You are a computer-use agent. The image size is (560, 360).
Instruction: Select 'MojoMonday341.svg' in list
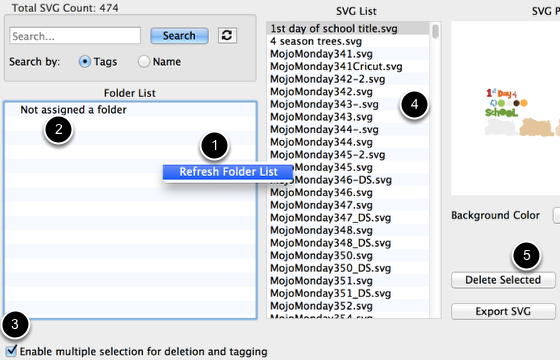pyautogui.click(x=348, y=54)
